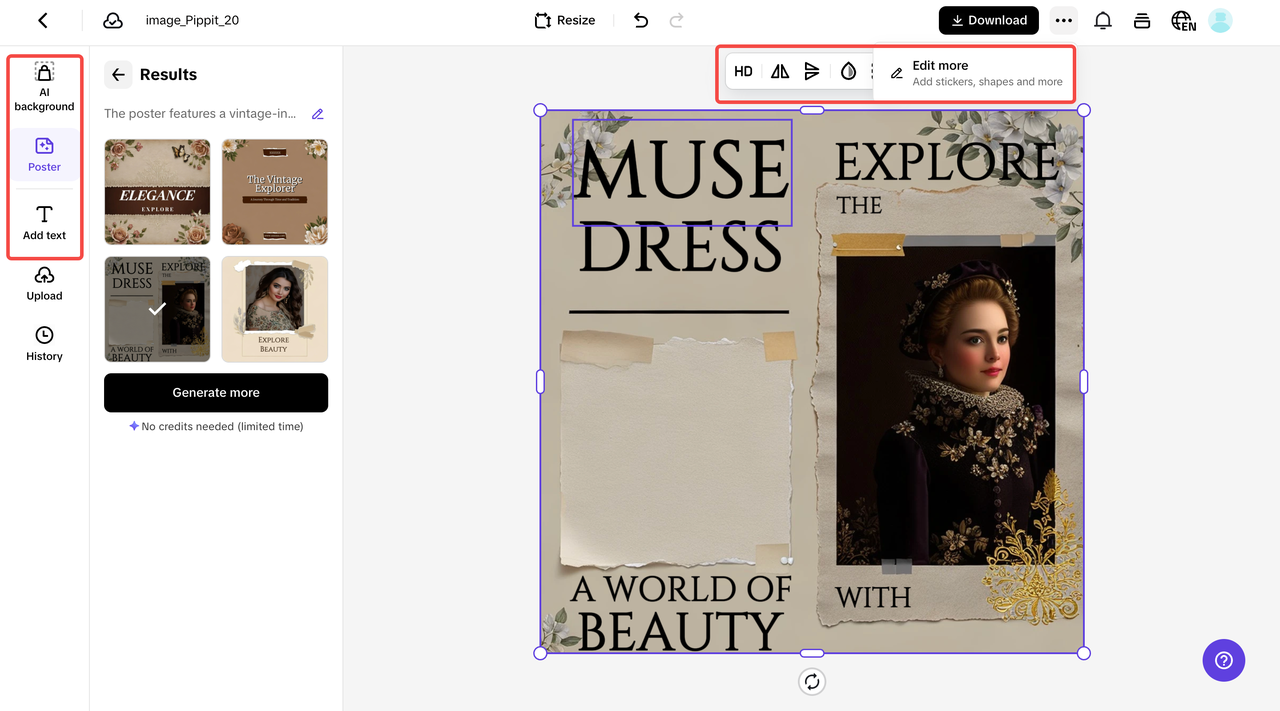Select Edit more from the menu
This screenshot has width=1280, height=711.
click(x=975, y=73)
